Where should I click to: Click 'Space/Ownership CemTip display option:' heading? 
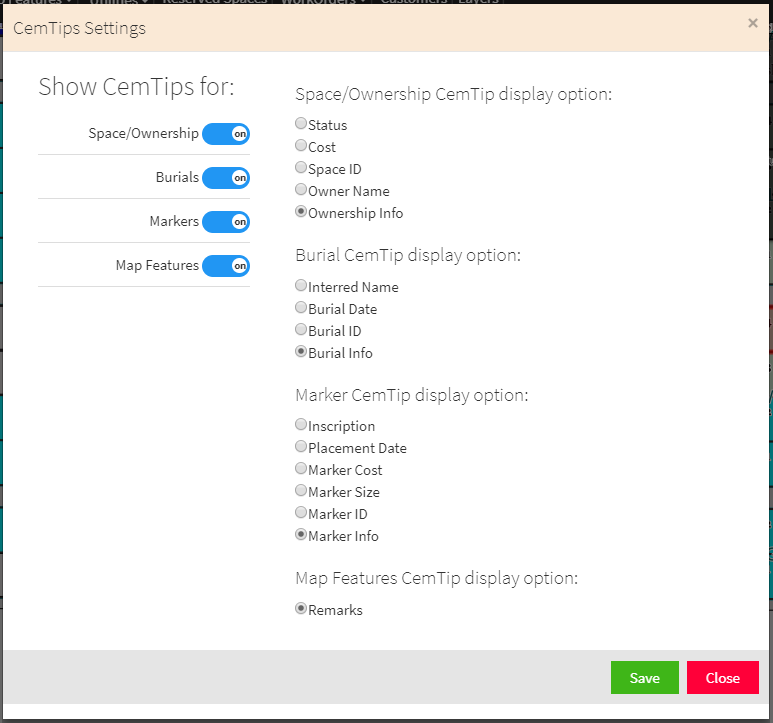click(454, 94)
